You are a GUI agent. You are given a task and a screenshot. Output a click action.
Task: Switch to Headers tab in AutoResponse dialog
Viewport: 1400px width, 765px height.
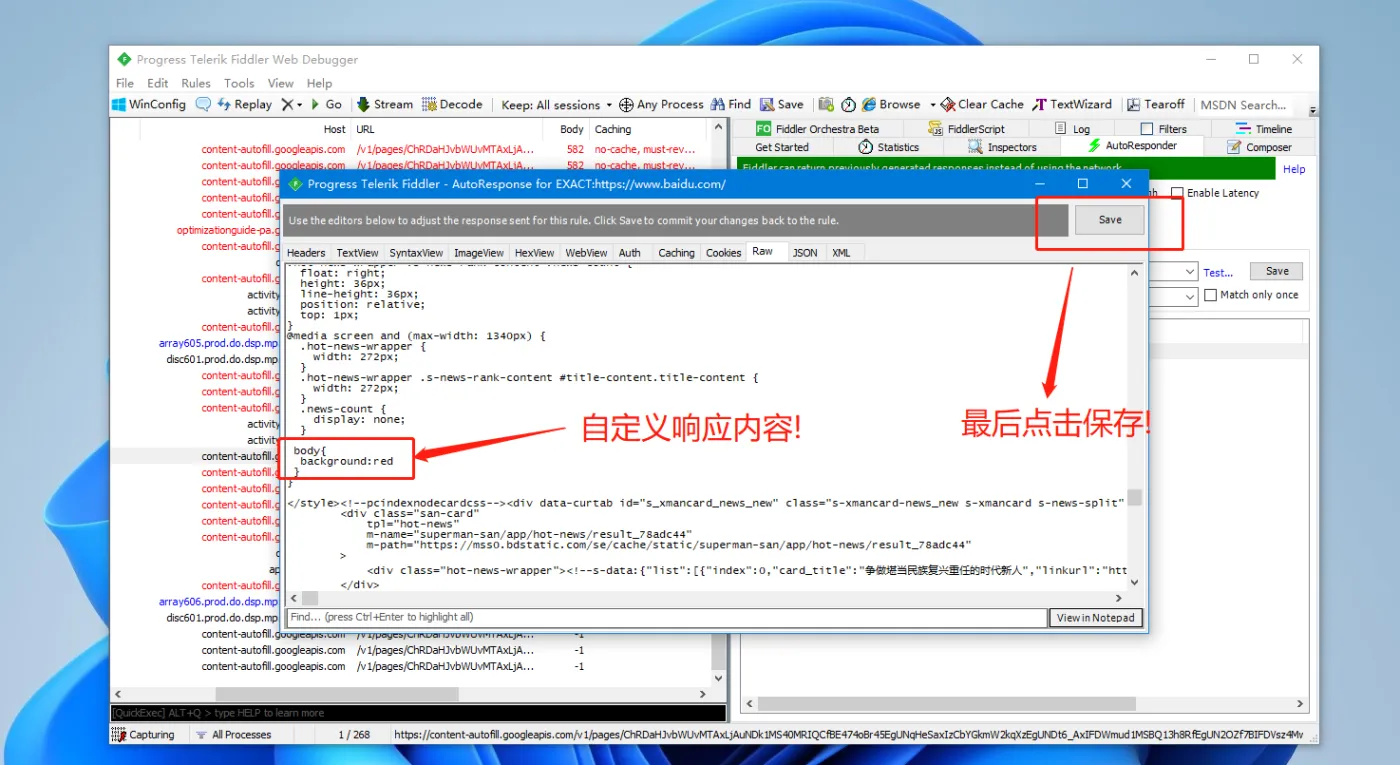click(x=306, y=253)
